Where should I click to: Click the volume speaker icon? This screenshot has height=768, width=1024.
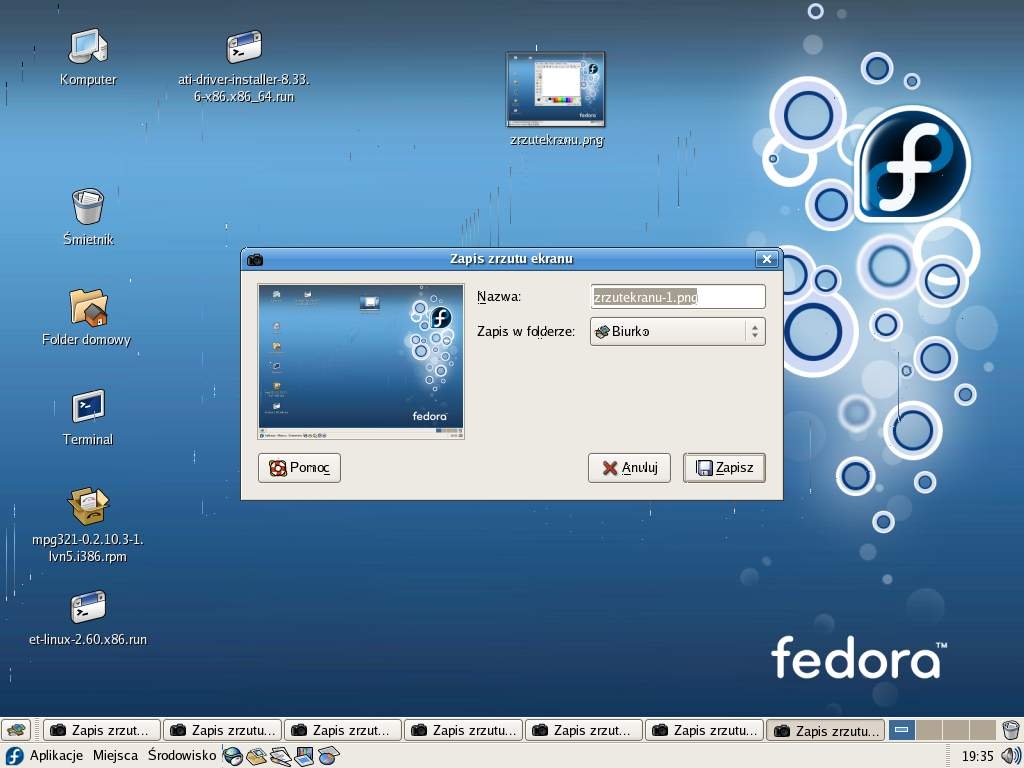coord(1010,756)
